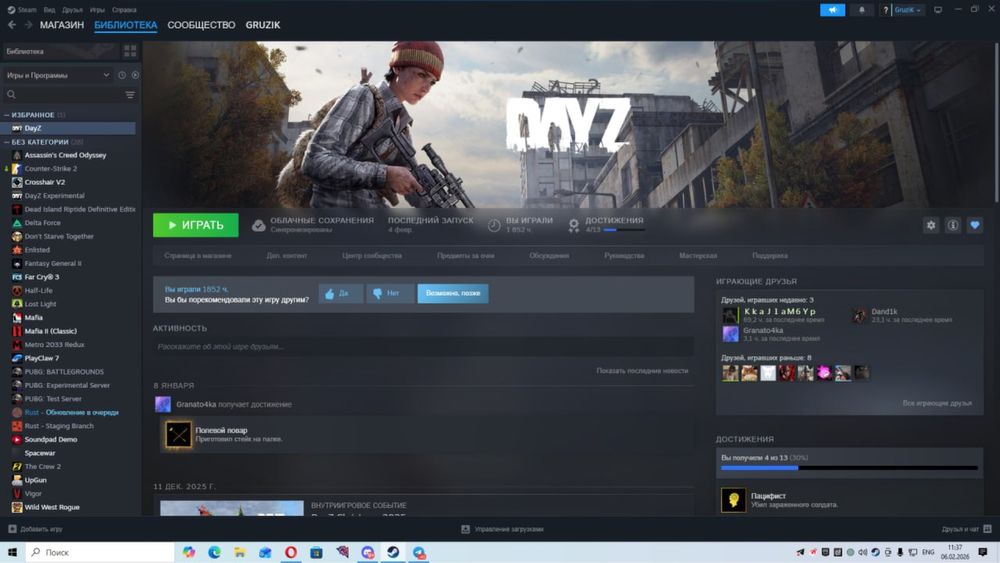Open the СООБЩЕСТВО tab
The width and height of the screenshot is (1000, 563).
201,25
